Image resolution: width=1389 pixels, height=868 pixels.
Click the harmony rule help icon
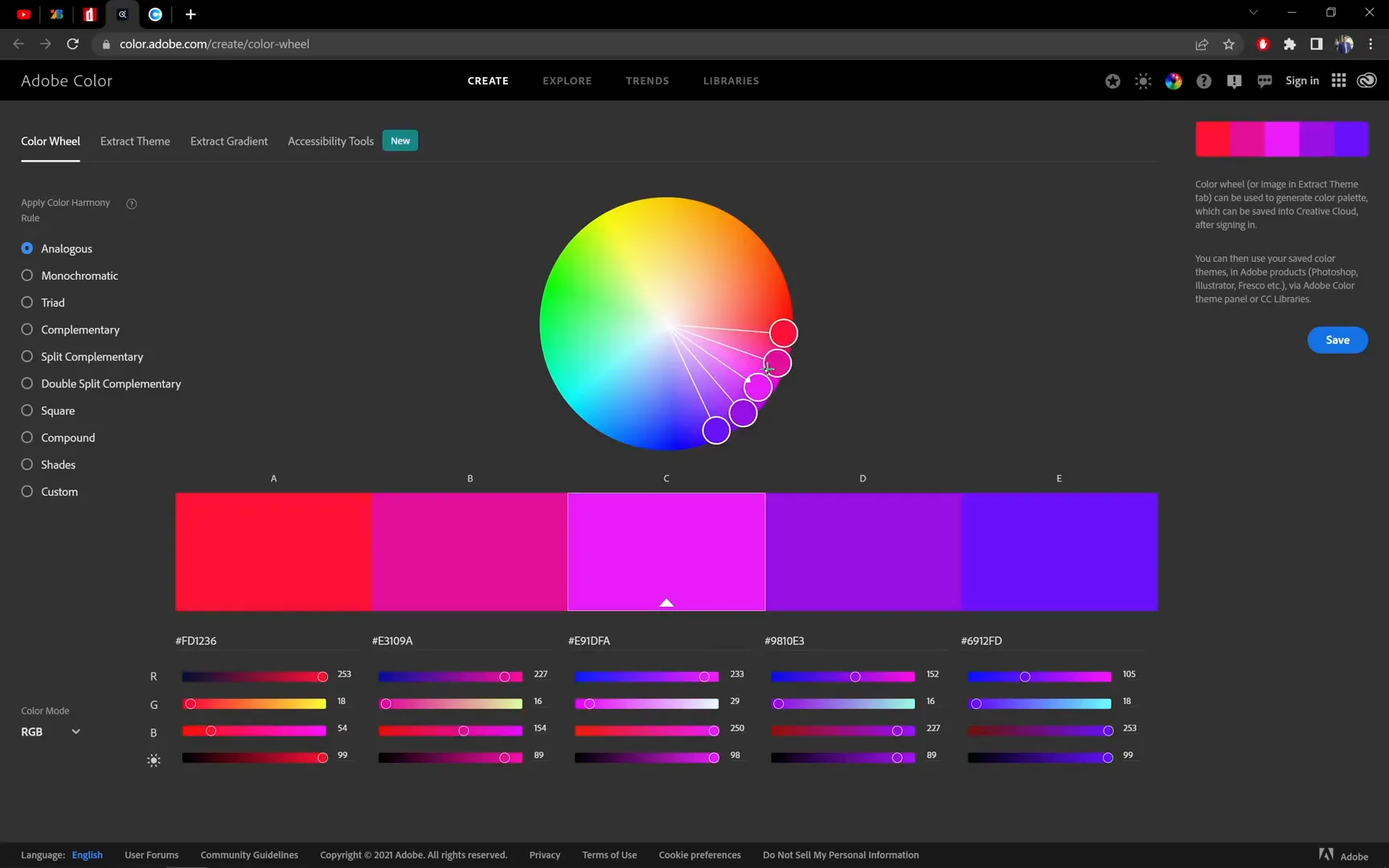point(132,203)
